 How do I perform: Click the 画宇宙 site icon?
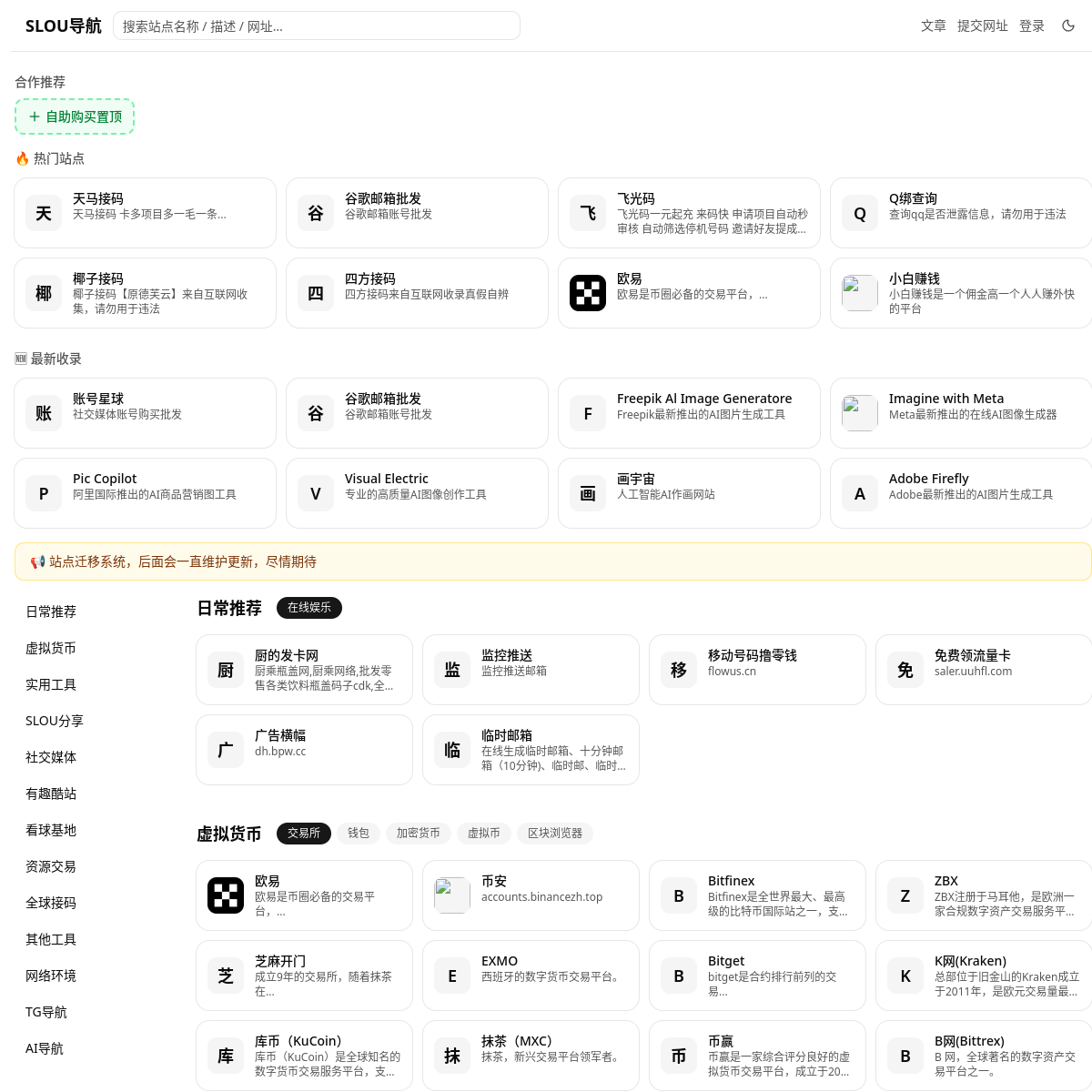point(588,493)
